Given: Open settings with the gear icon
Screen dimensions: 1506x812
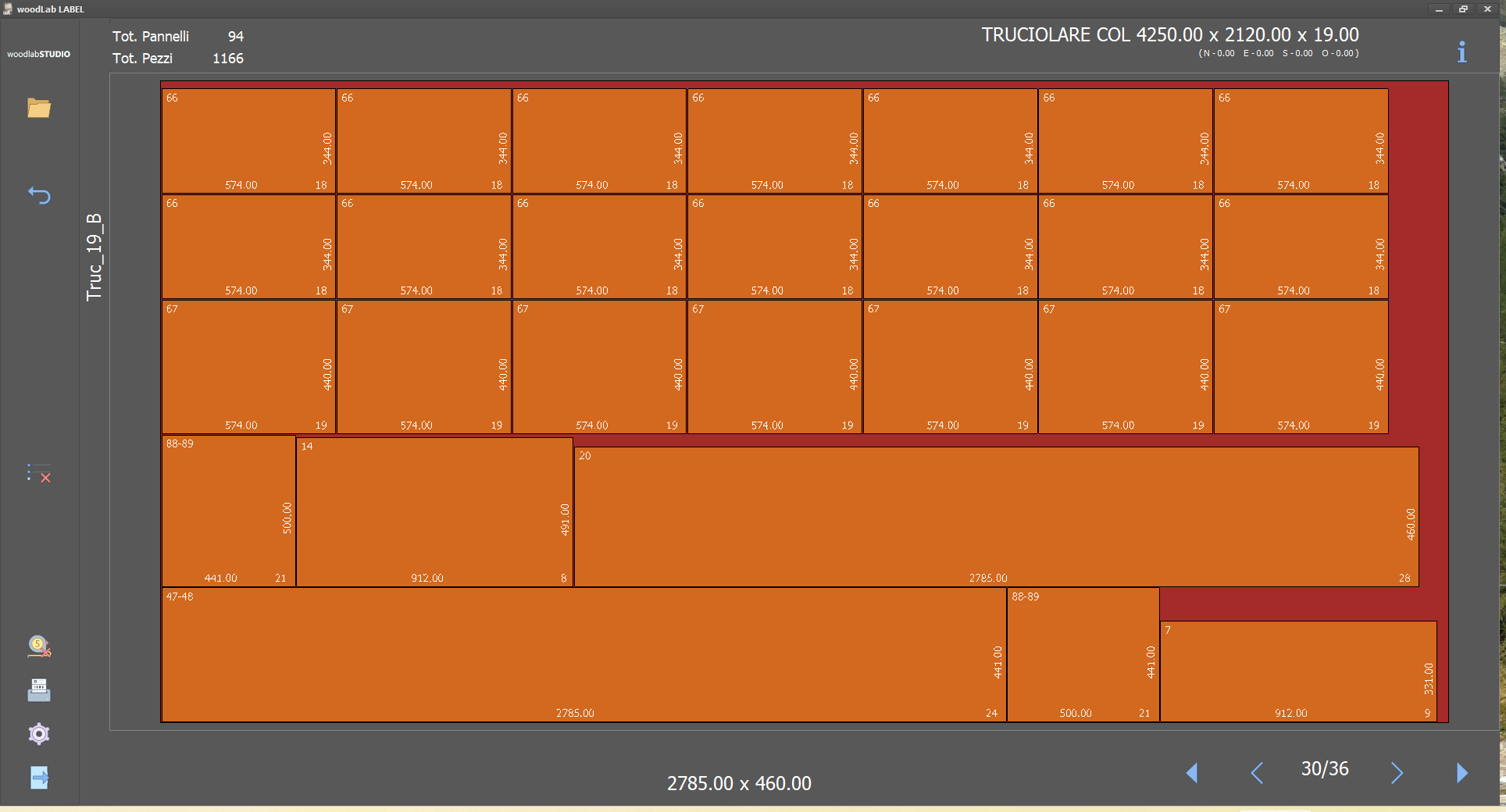Looking at the screenshot, I should pyautogui.click(x=39, y=734).
